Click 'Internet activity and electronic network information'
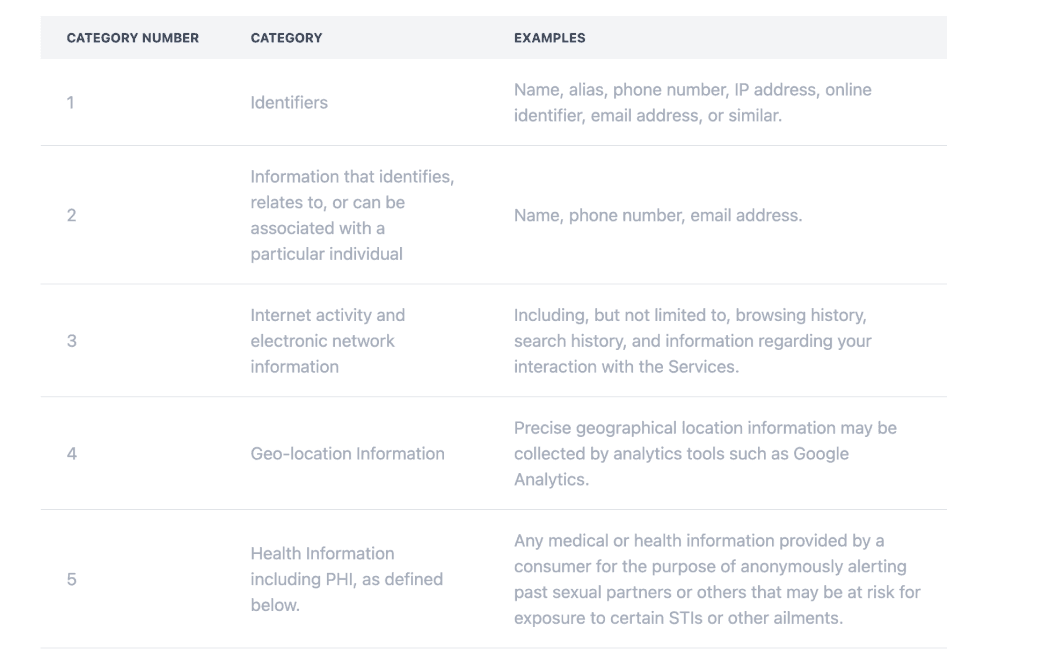The width and height of the screenshot is (1063, 664). (327, 341)
